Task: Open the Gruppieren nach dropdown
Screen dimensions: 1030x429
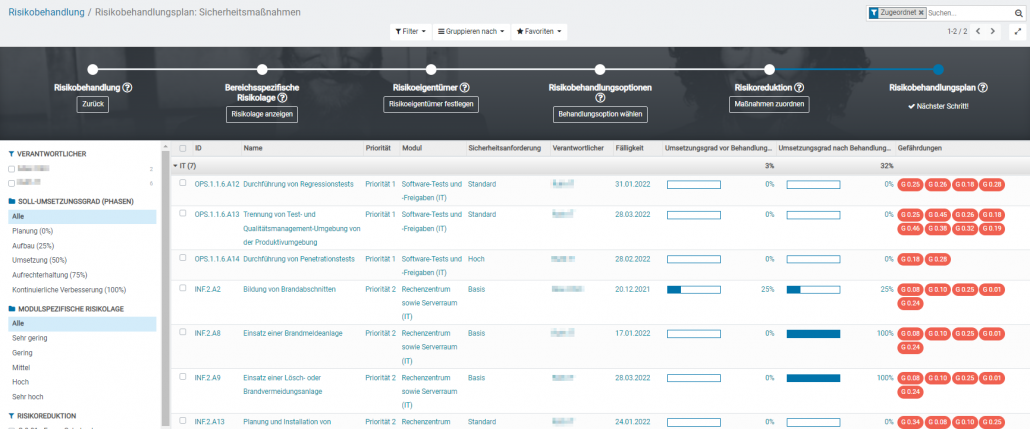Action: pyautogui.click(x=472, y=32)
